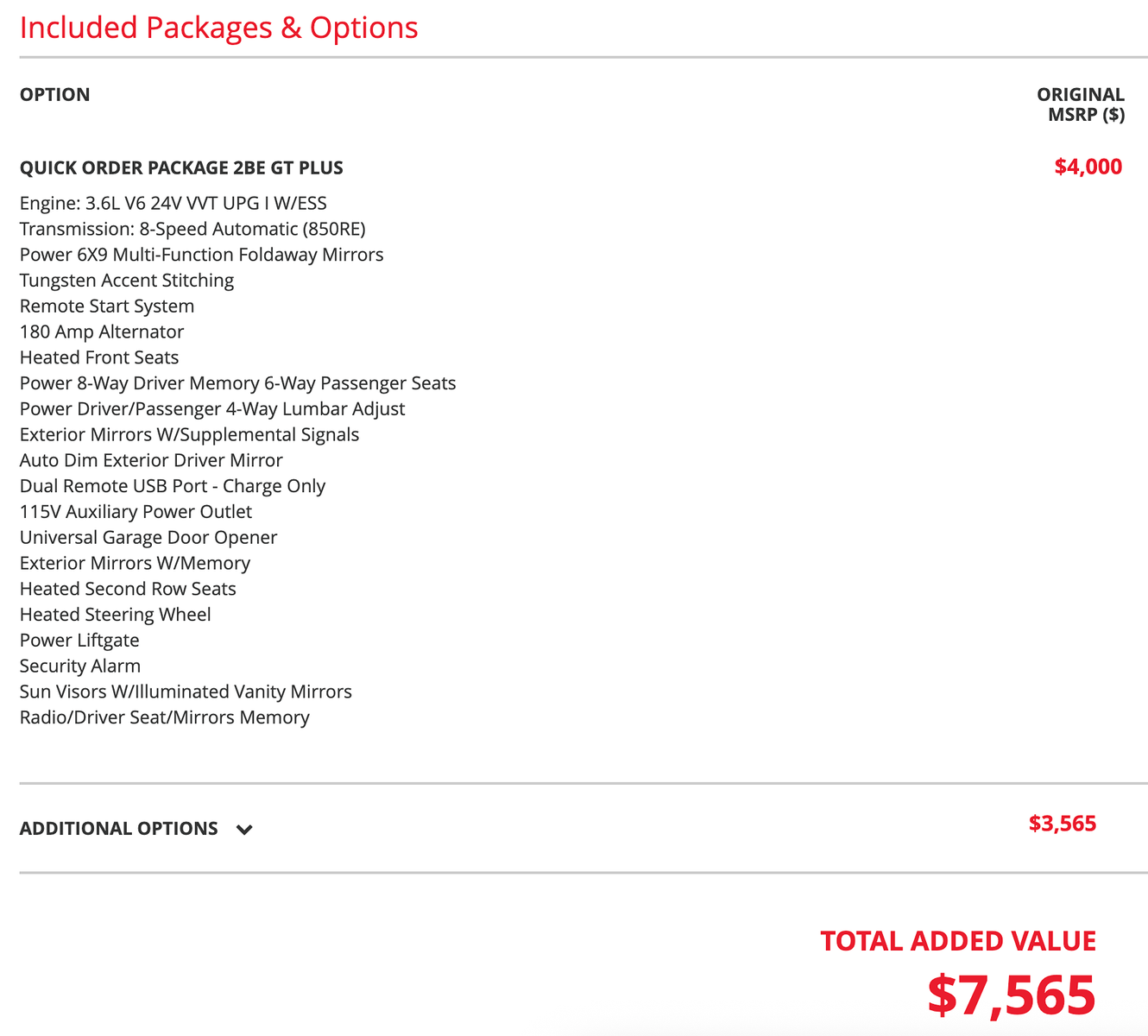Viewport: 1148px width, 1036px height.
Task: Click the $7,565 total added value amount
Action: pos(1012,995)
